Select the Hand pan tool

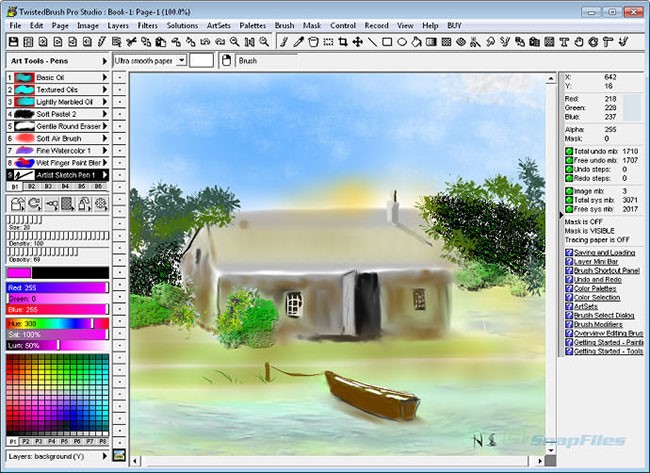pos(579,42)
